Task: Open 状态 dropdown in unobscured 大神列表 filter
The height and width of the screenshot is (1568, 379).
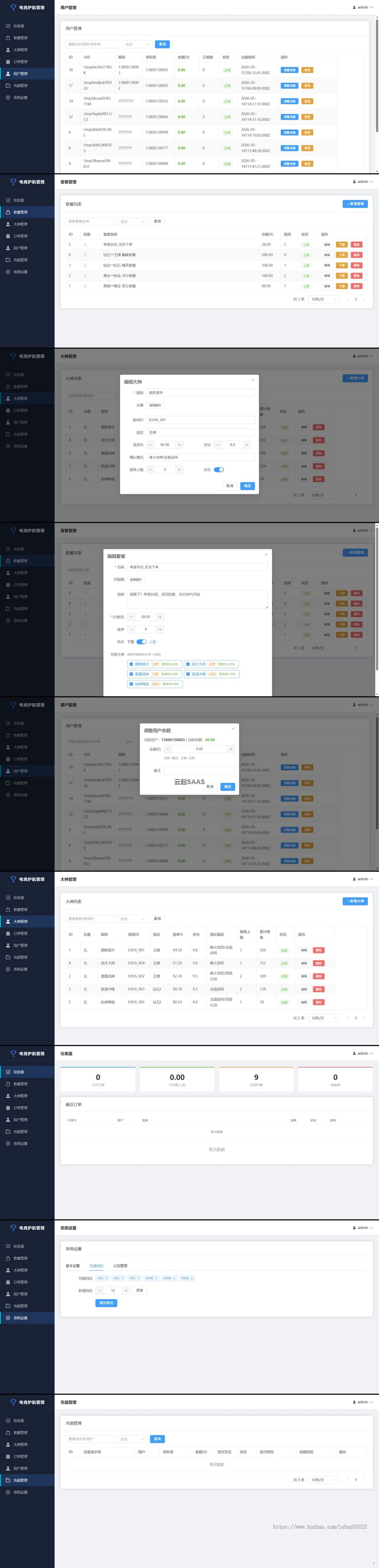Action: point(132,919)
